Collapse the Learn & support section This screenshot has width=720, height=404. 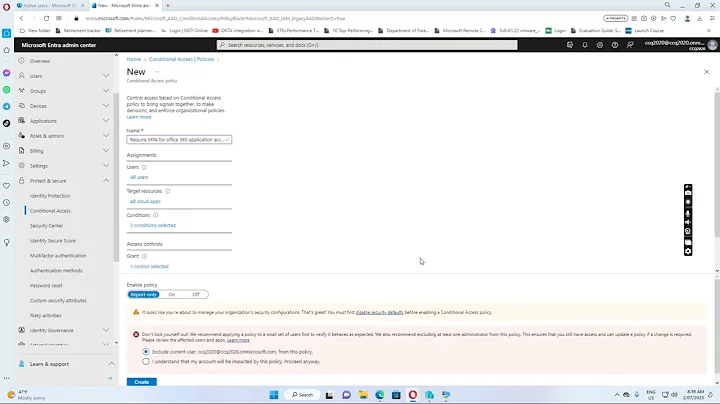click(112, 364)
